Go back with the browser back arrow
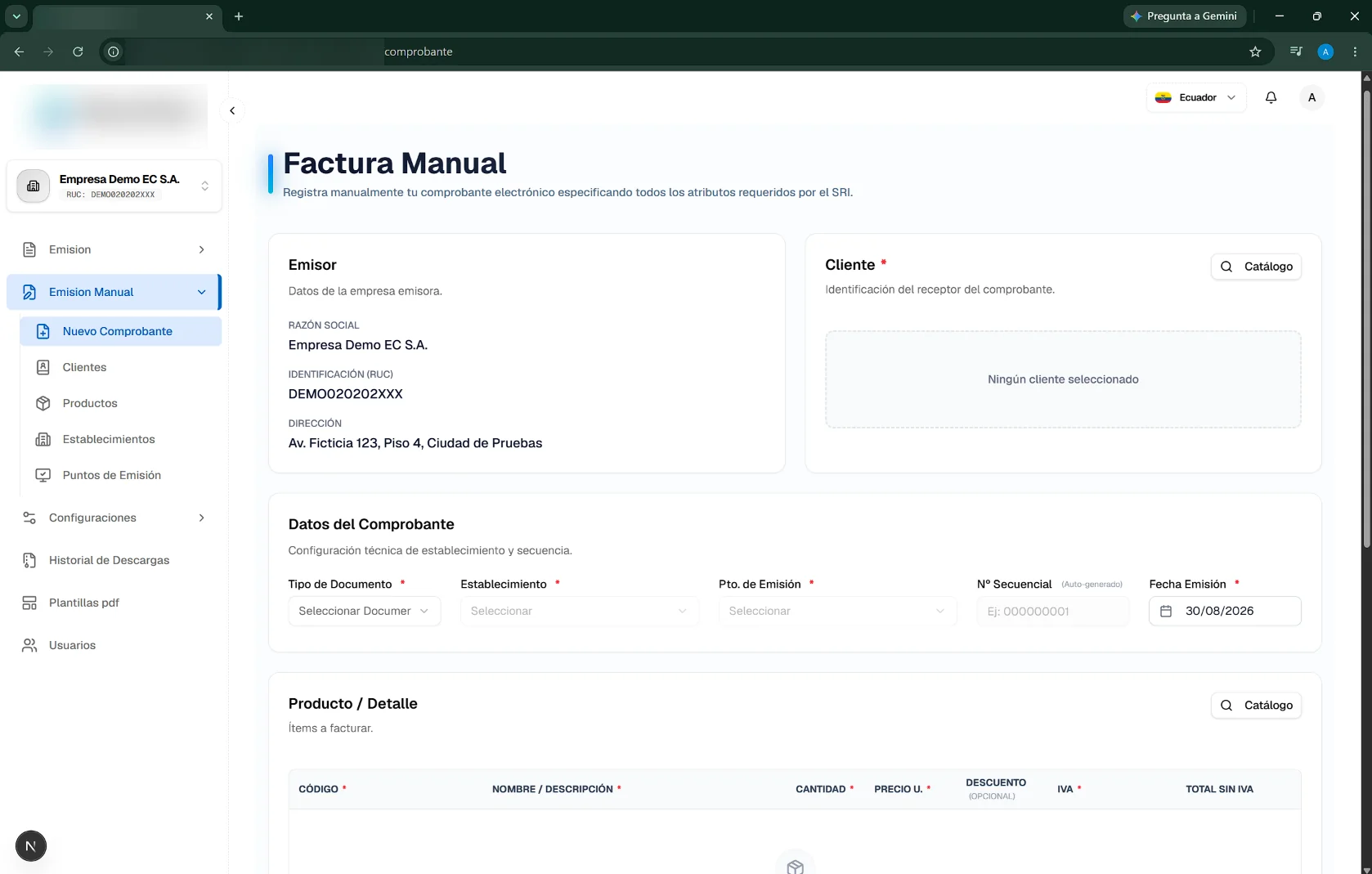The image size is (1372, 874). [x=19, y=52]
